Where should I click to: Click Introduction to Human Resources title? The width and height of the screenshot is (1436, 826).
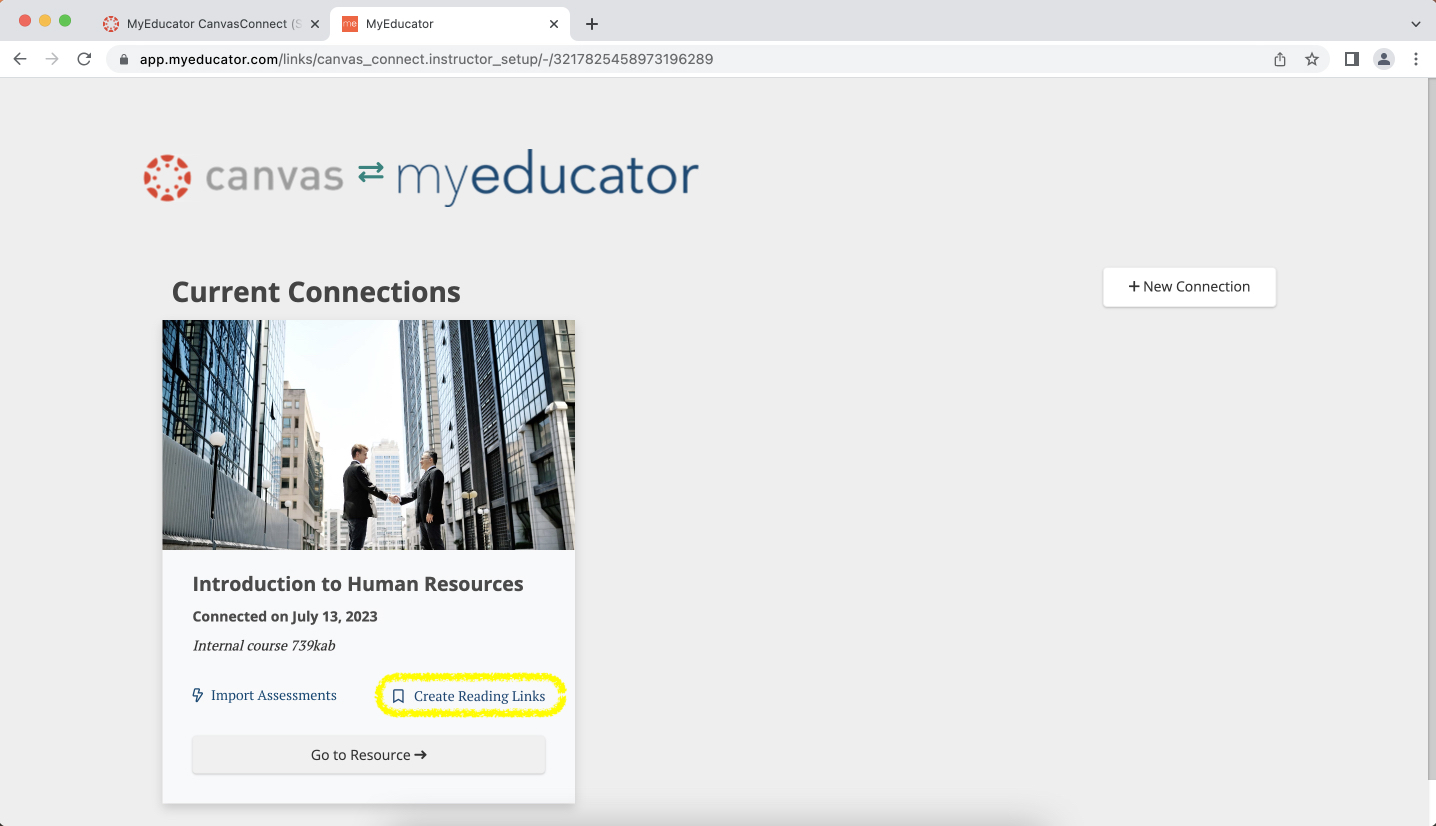358,584
